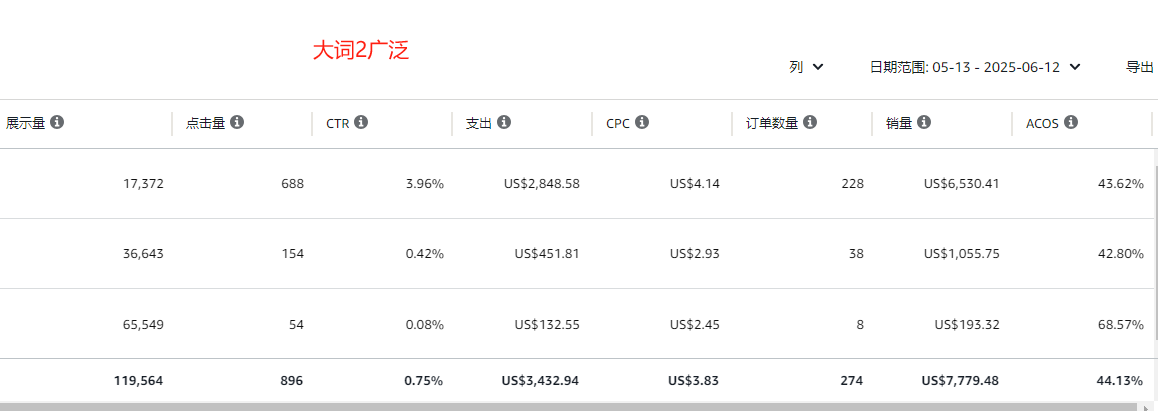Click info icon next to 支出

click(504, 122)
